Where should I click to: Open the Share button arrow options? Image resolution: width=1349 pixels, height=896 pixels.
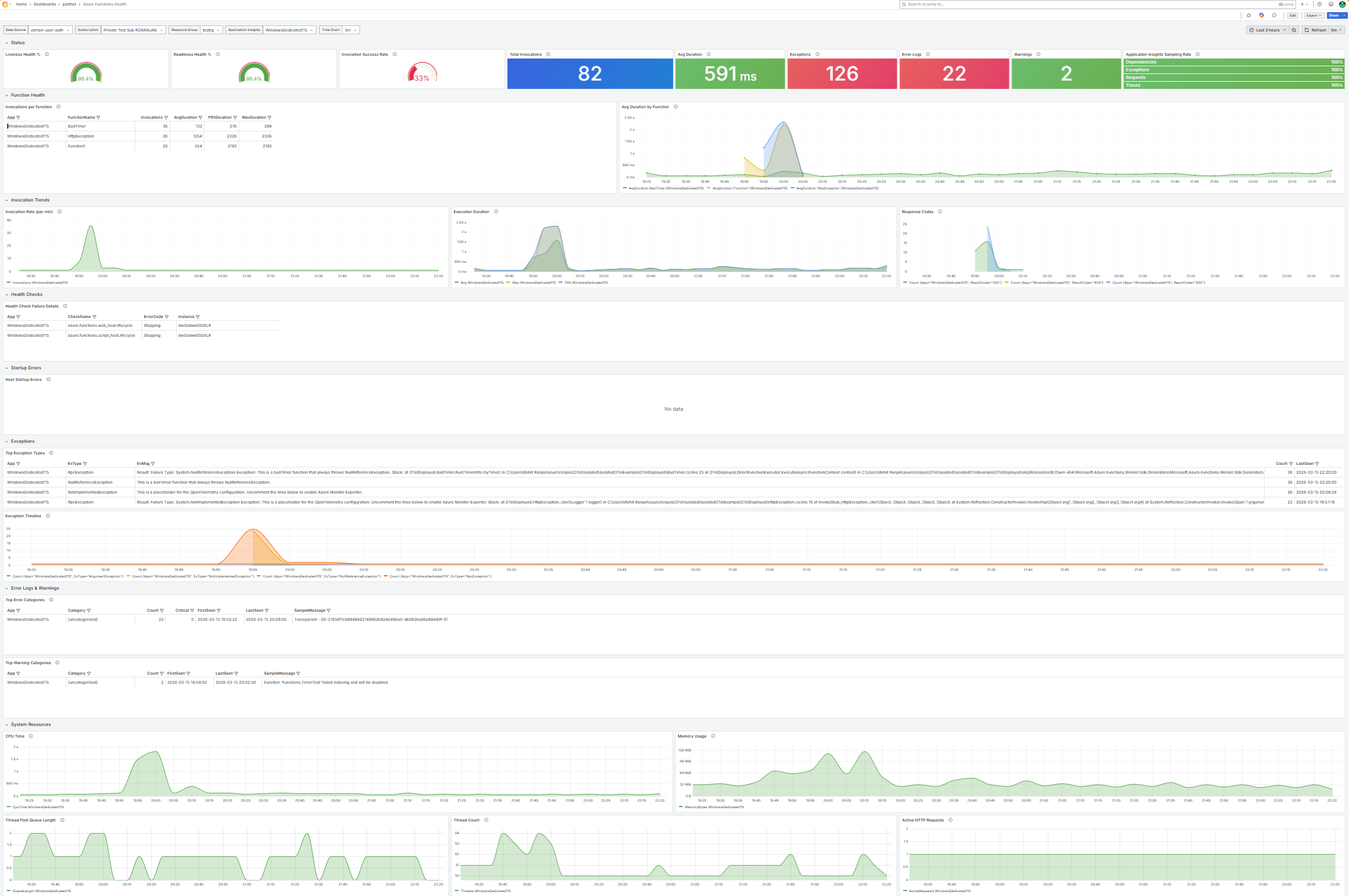point(1343,15)
